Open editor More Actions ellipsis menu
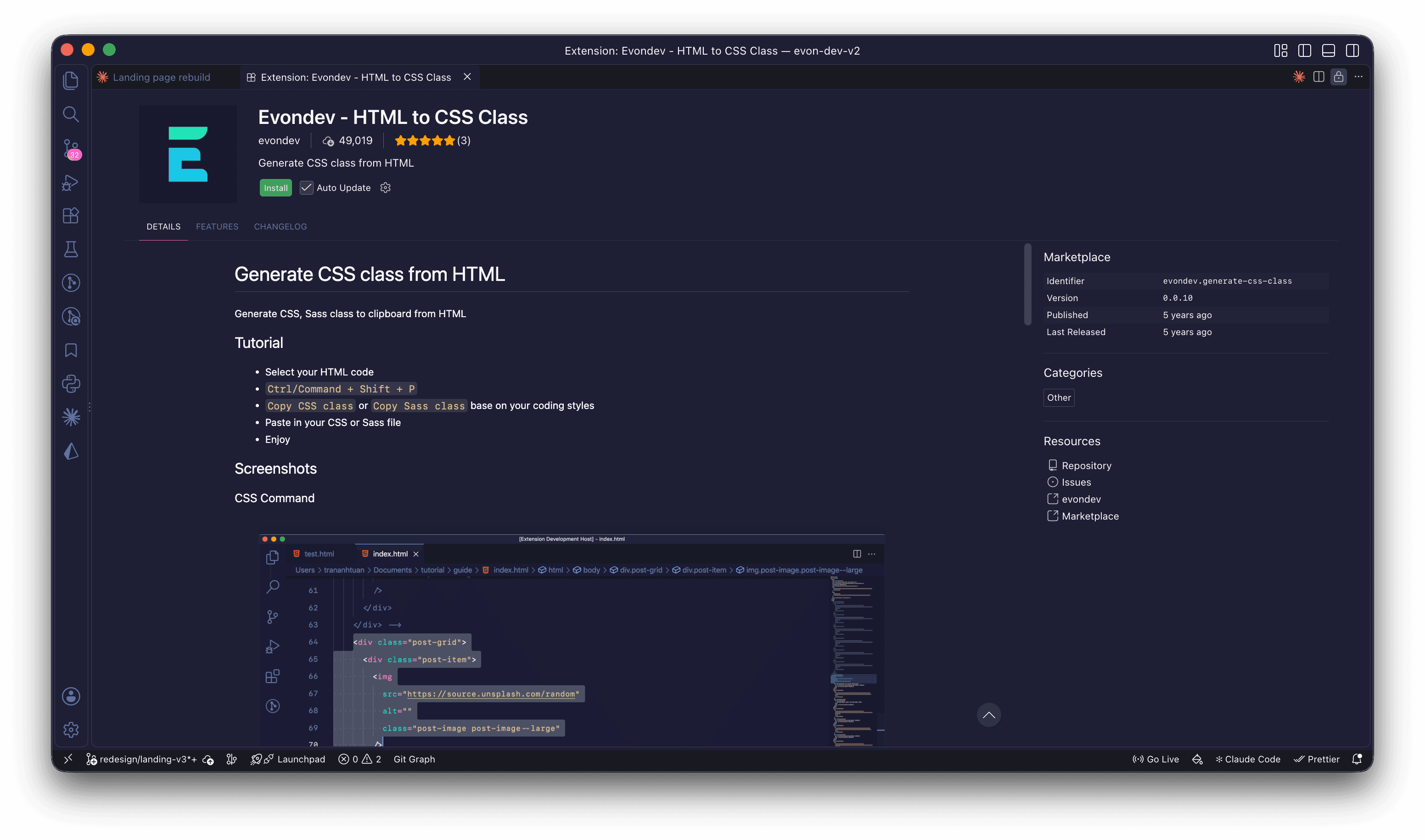Image resolution: width=1425 pixels, height=840 pixels. (x=1358, y=77)
